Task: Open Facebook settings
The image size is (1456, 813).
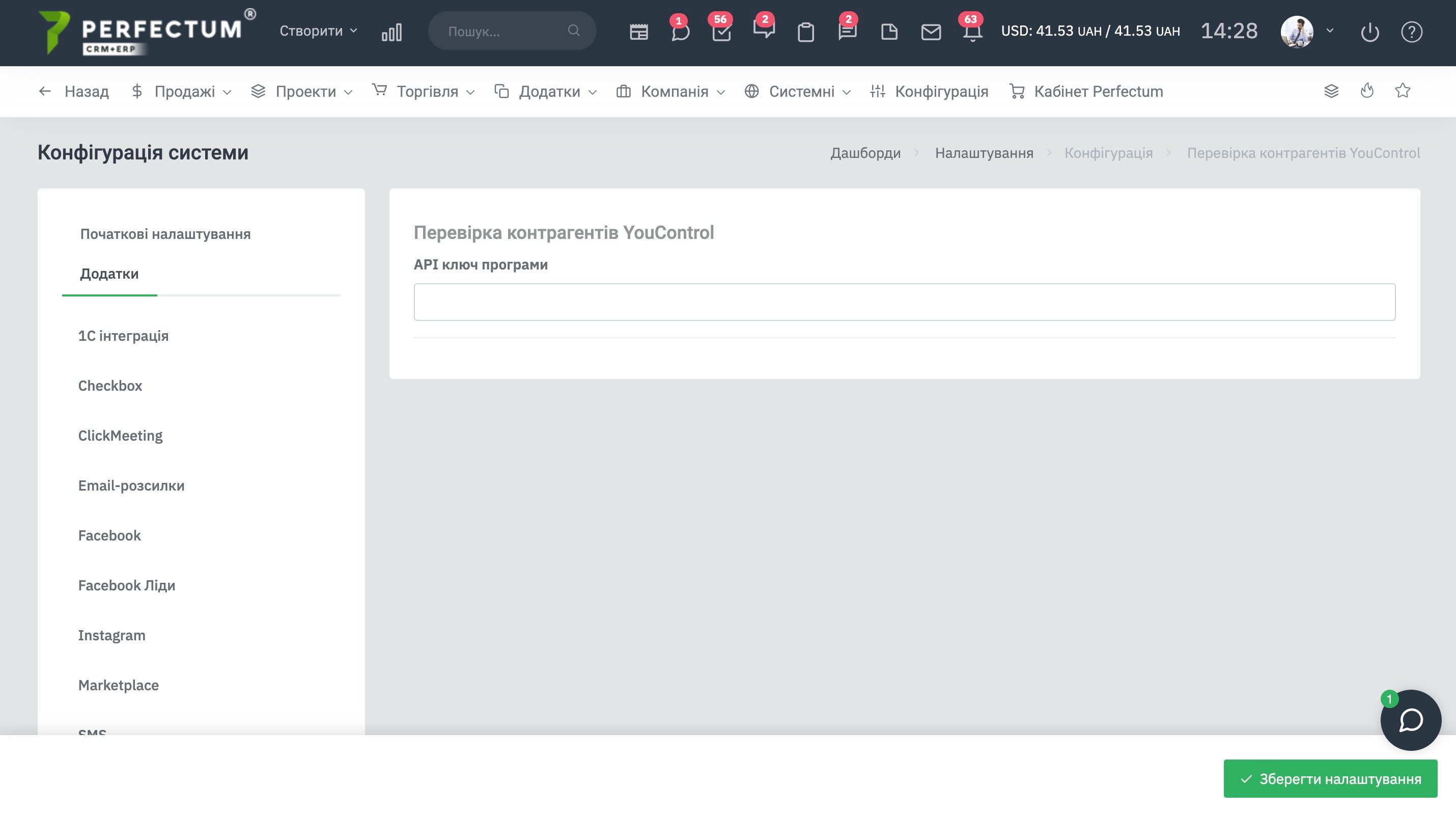Action: click(x=109, y=535)
